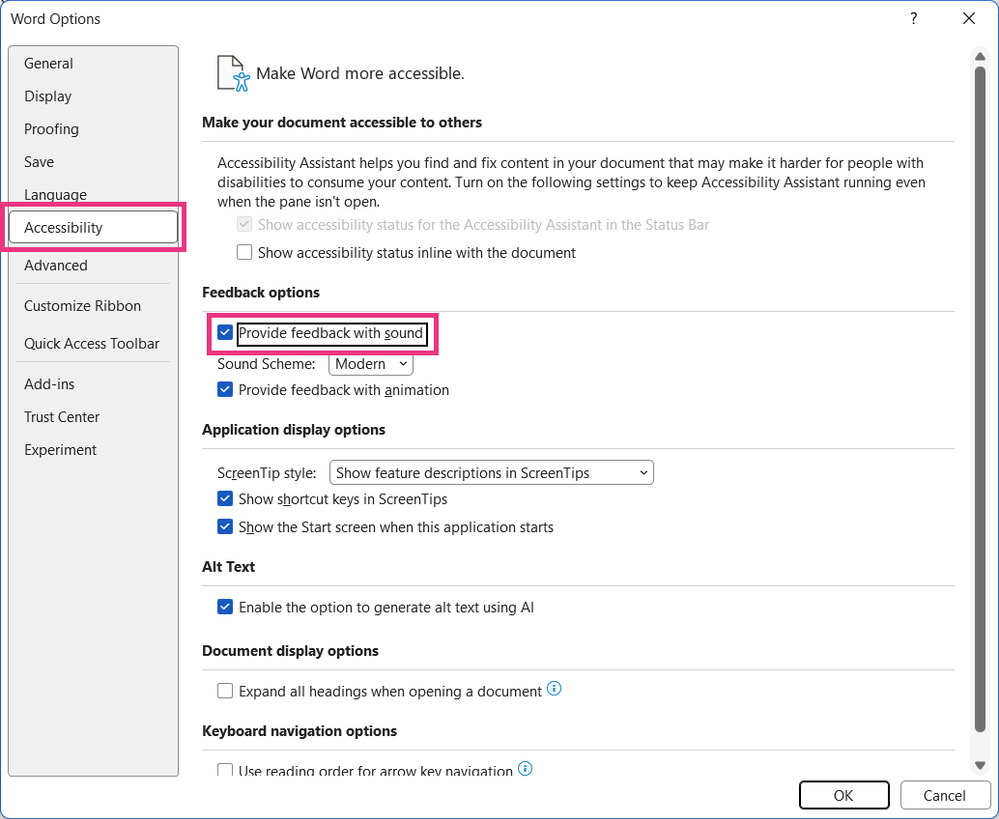
Task: Switch to the General settings page
Action: click(x=48, y=63)
